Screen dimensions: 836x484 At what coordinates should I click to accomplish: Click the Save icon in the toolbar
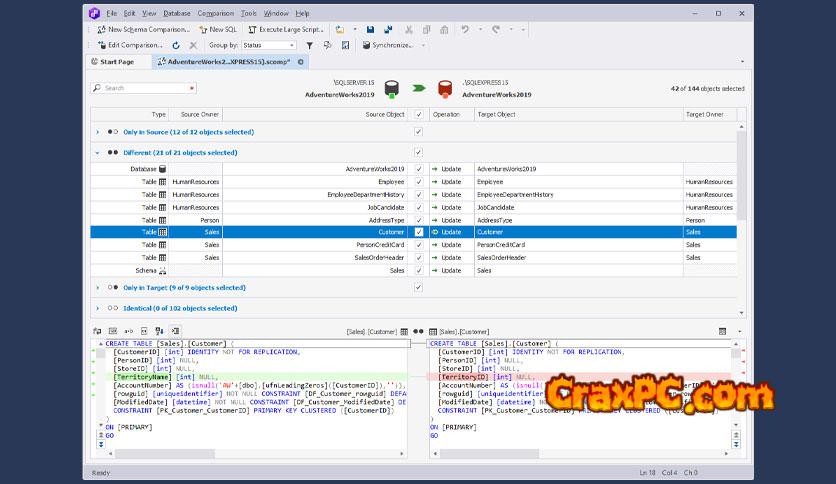pos(370,30)
